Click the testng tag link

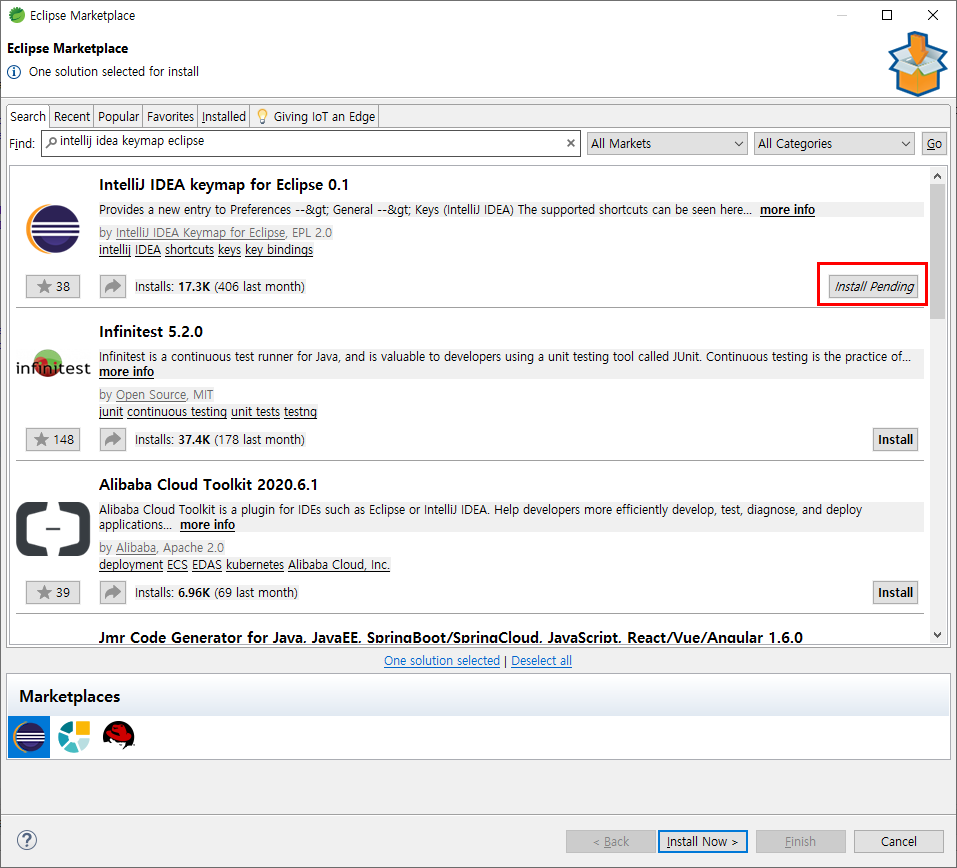tap(300, 412)
